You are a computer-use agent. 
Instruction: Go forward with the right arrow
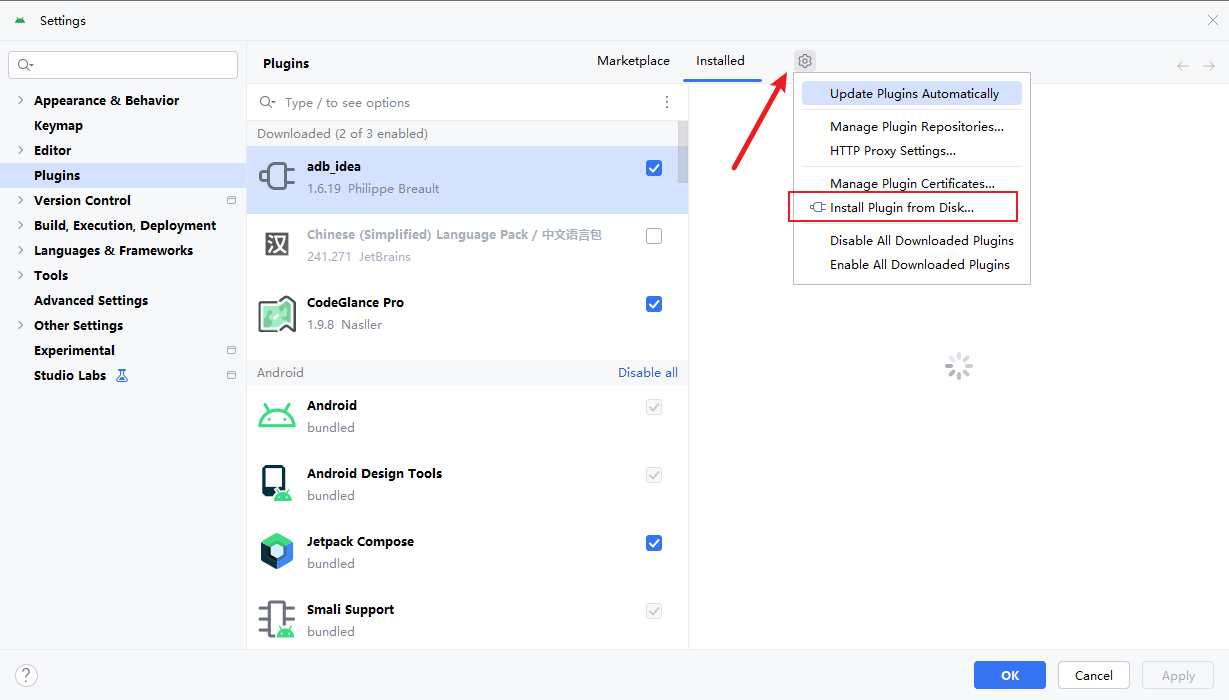click(1209, 66)
